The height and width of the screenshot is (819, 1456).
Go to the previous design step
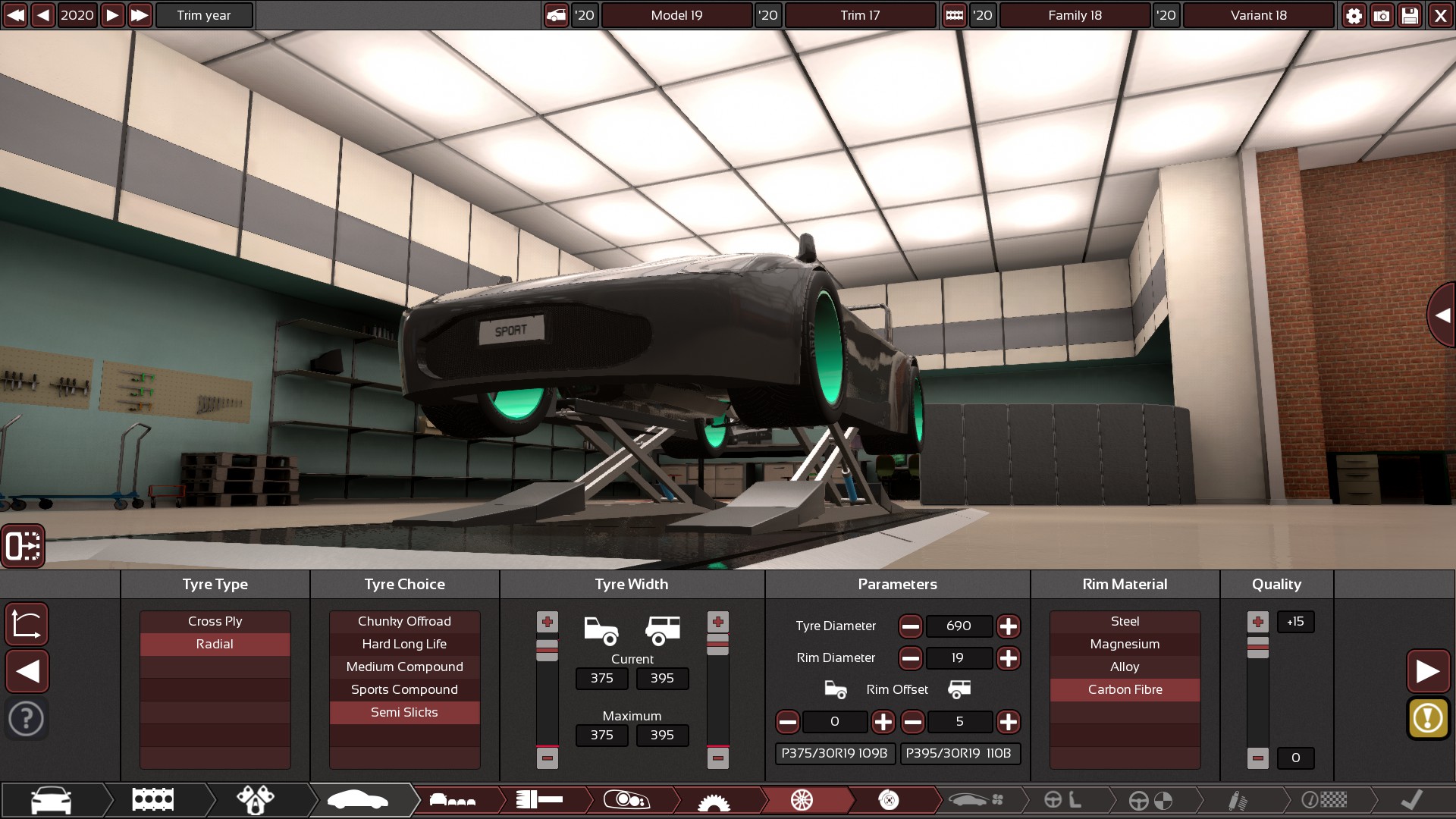[x=27, y=671]
